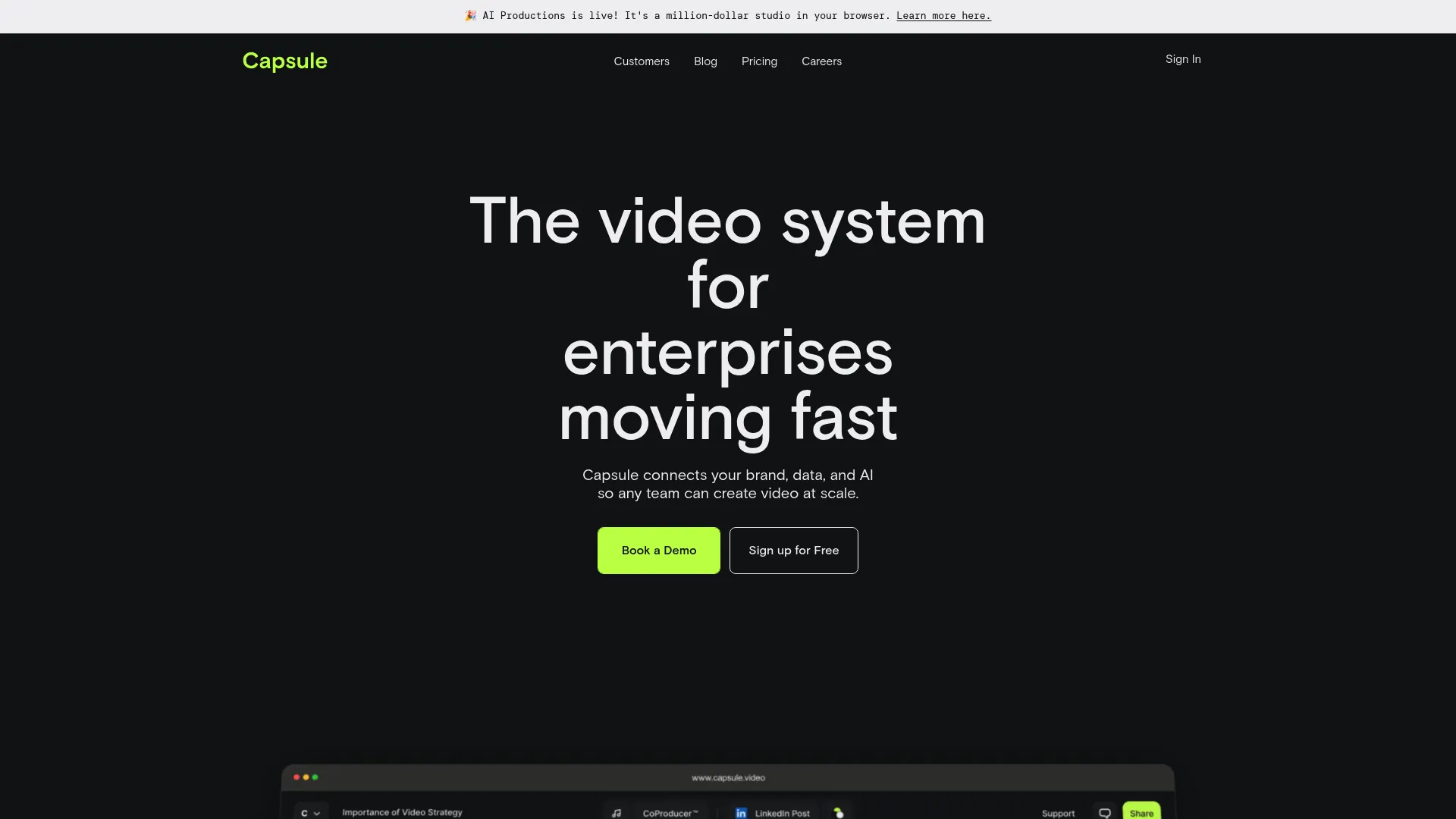Click the music note soundtrack icon
This screenshot has height=819, width=1456.
pos(617,813)
